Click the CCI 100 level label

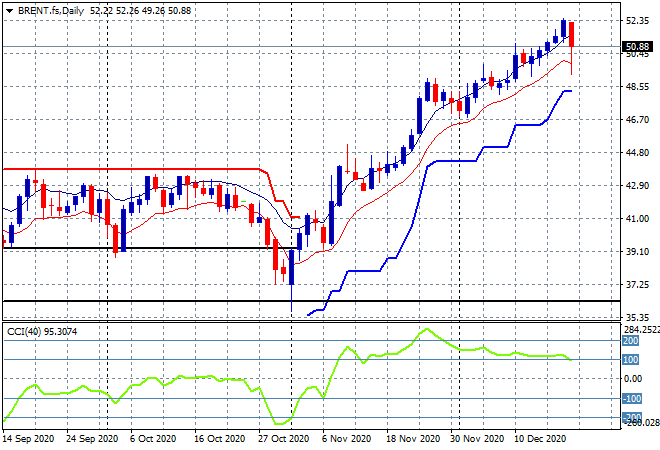point(631,359)
